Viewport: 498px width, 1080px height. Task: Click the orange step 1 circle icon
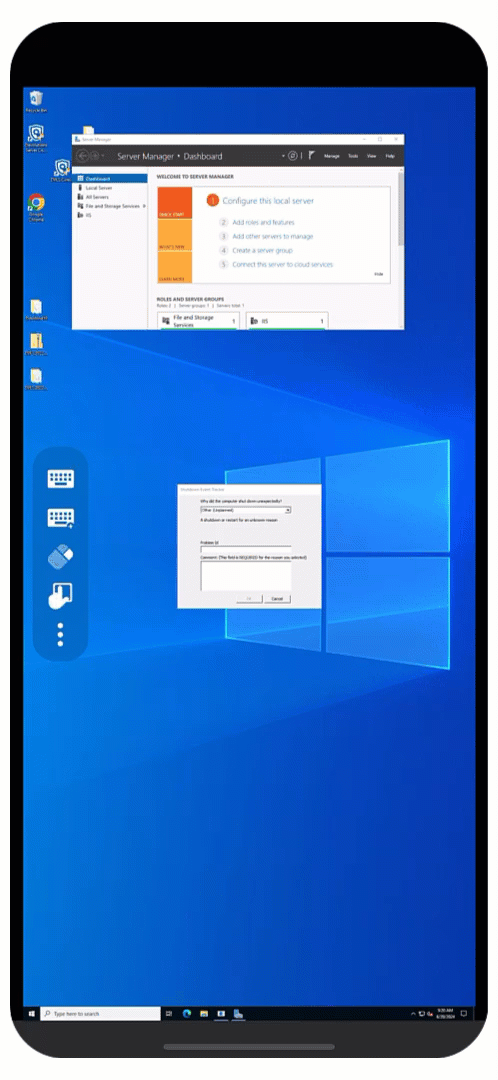coord(213,200)
